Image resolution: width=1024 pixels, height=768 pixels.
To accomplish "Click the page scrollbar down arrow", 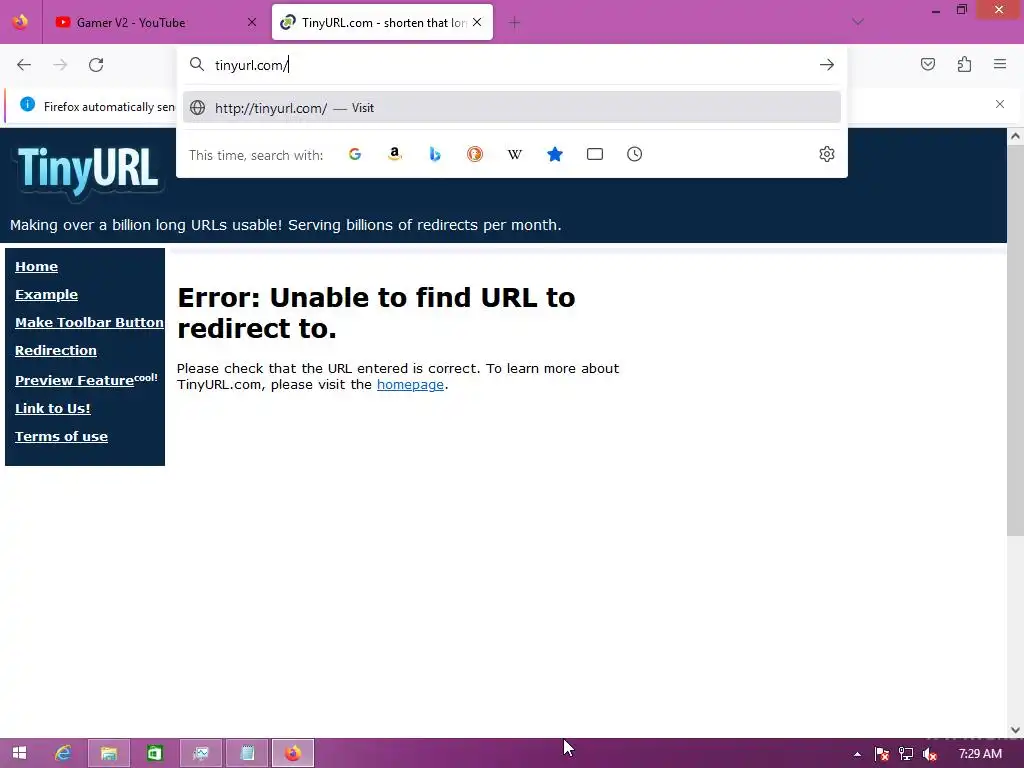I will [x=1015, y=730].
